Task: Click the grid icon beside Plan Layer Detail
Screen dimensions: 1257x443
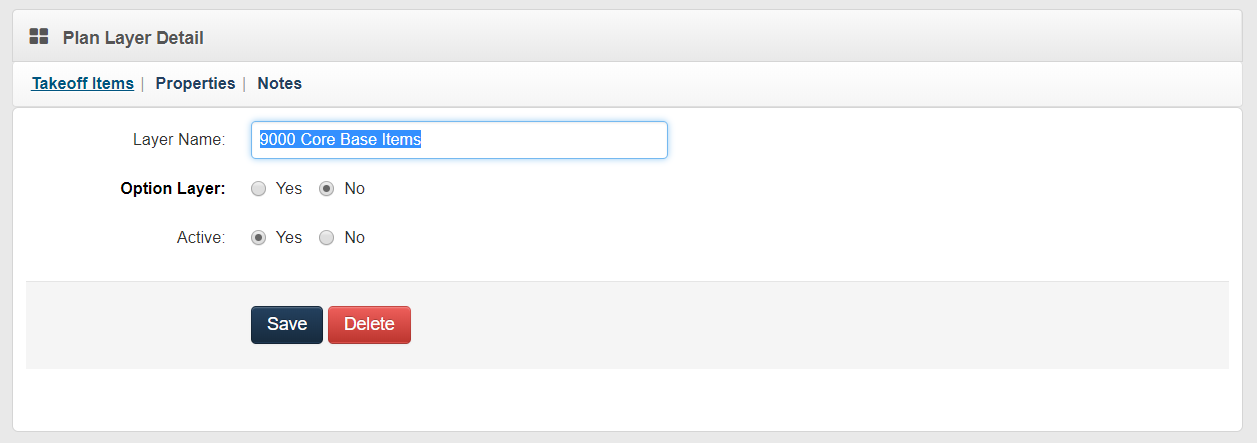Action: (x=39, y=37)
